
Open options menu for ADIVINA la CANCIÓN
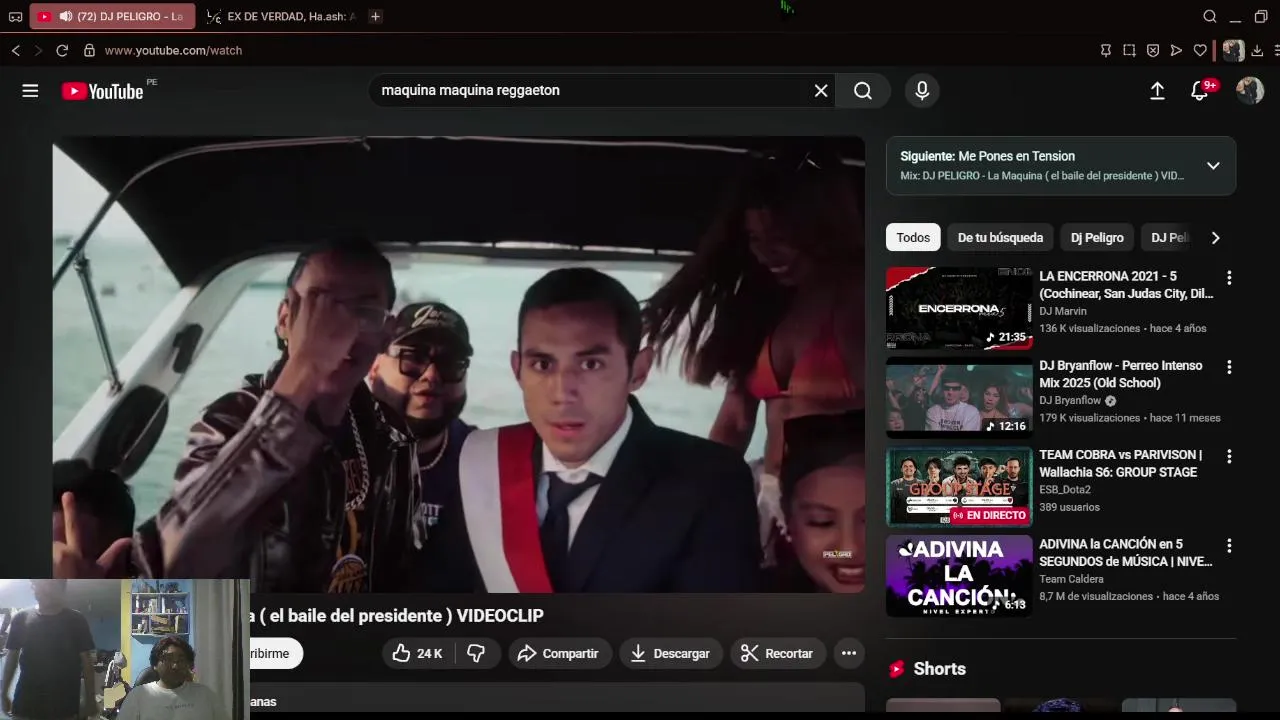[1229, 546]
